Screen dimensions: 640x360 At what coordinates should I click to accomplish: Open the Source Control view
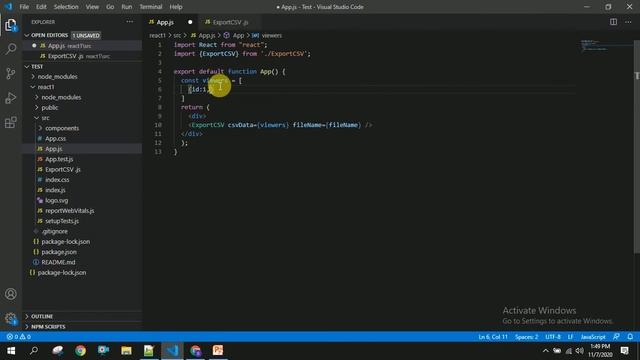[11, 73]
